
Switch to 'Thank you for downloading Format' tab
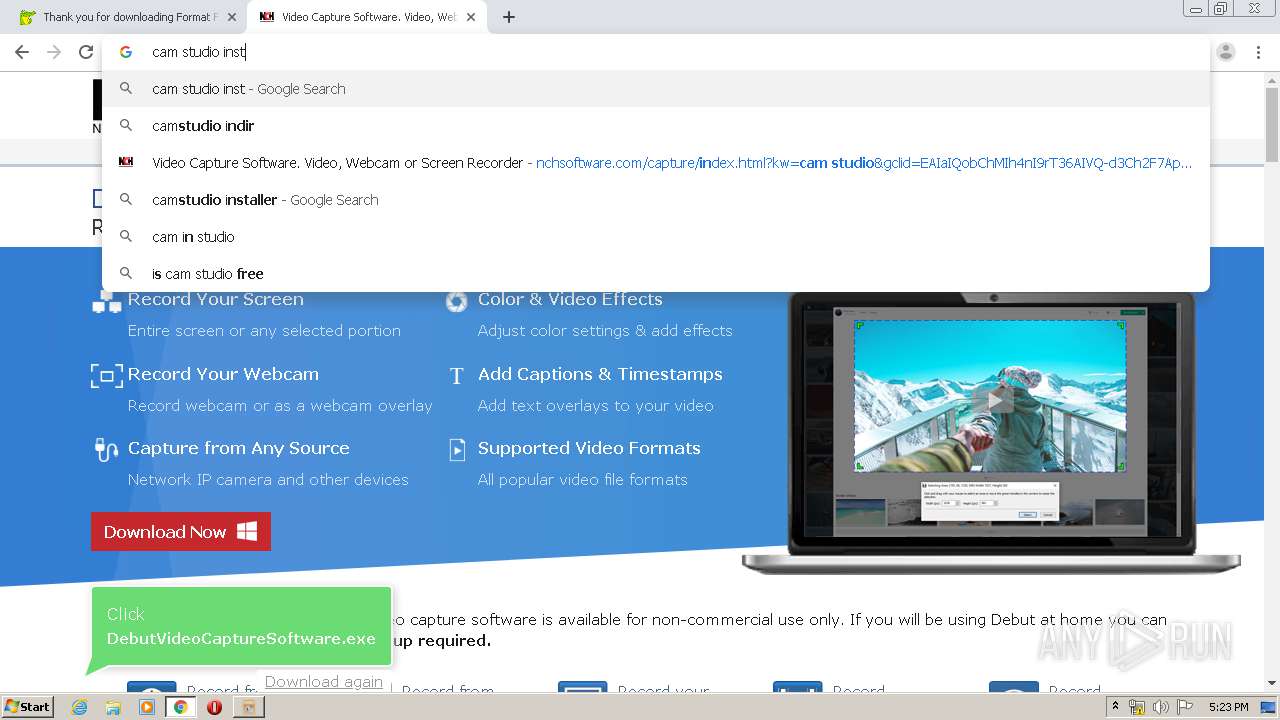pyautogui.click(x=128, y=17)
